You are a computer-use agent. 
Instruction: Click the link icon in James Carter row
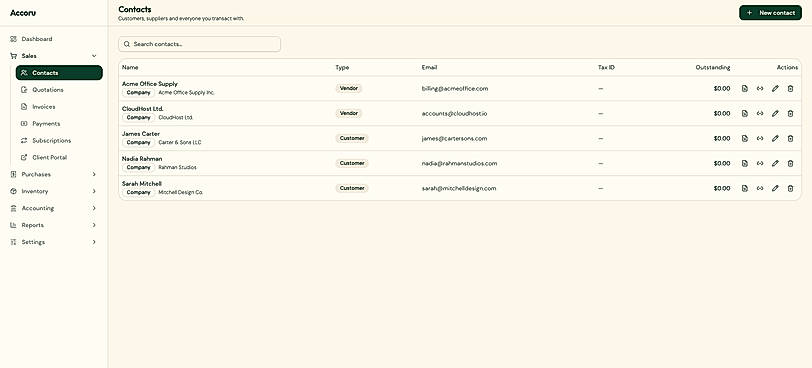point(760,138)
